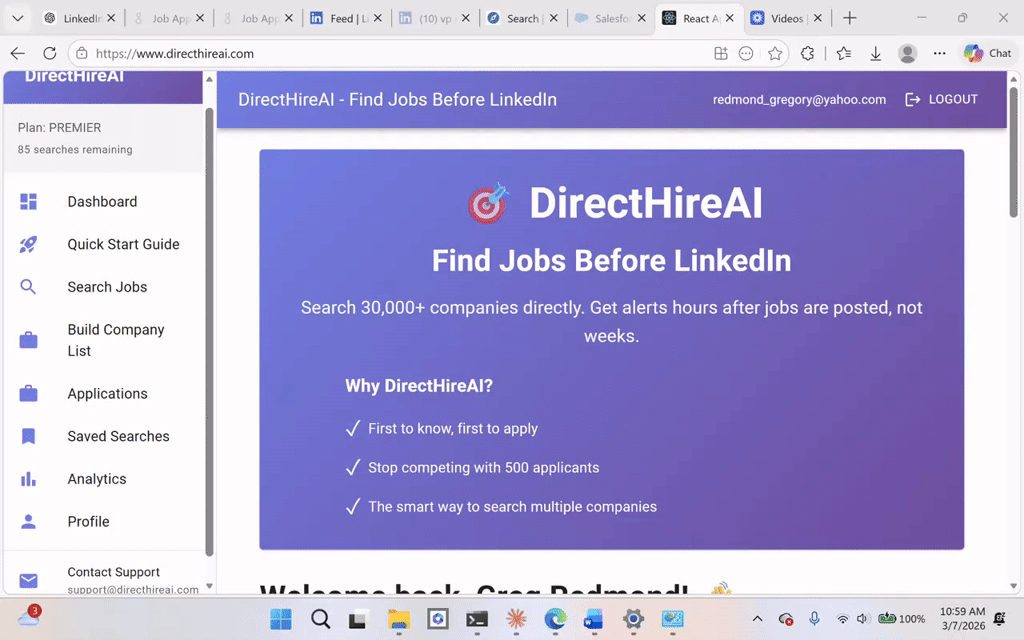Open Build Company List in sidebar
Screen dimensions: 1024x640
coord(116,340)
